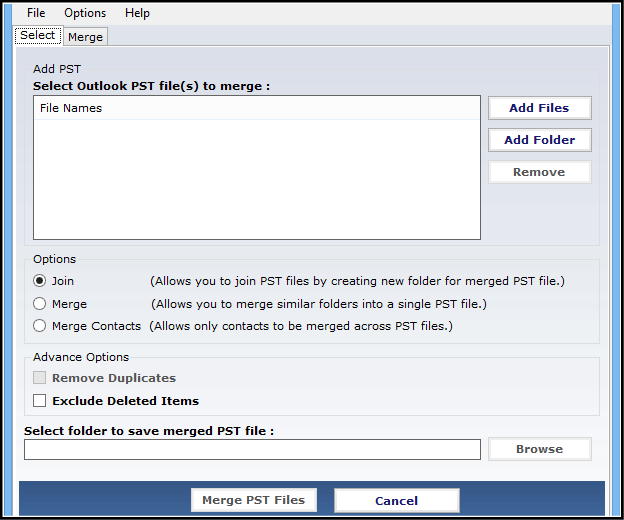Viewport: 624px width, 520px height.
Task: Click the Cancel button
Action: coord(396,501)
